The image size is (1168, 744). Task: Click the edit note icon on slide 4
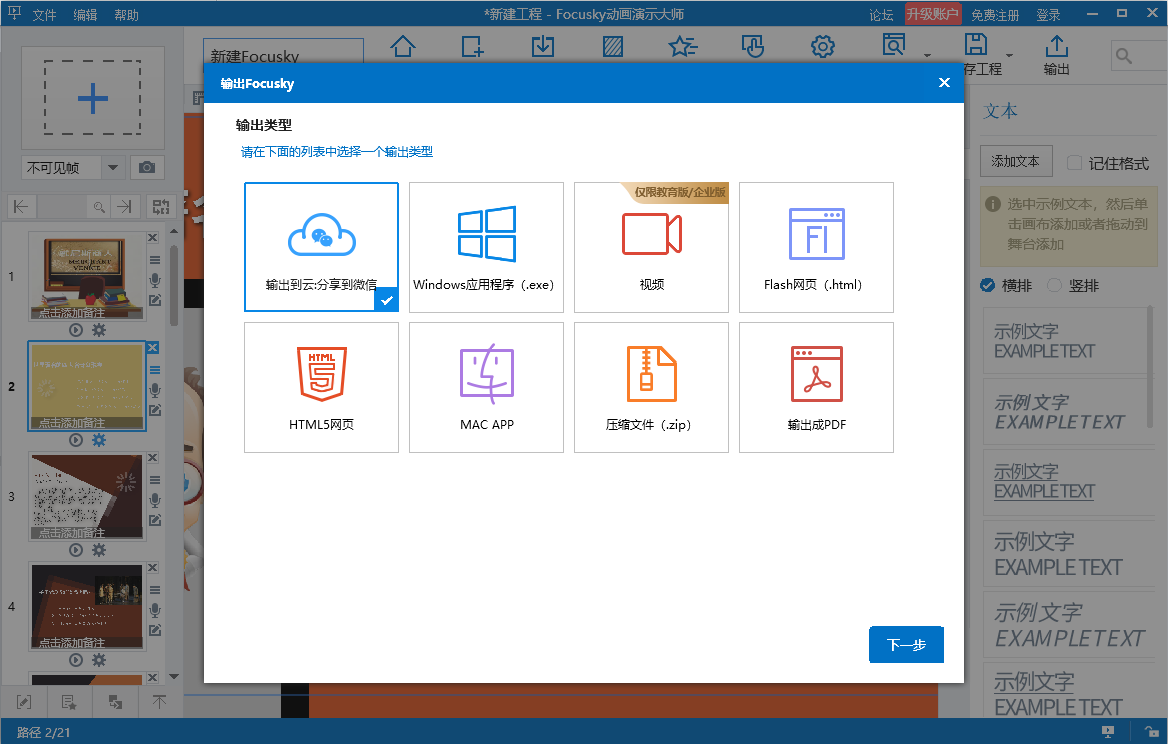pyautogui.click(x=155, y=630)
